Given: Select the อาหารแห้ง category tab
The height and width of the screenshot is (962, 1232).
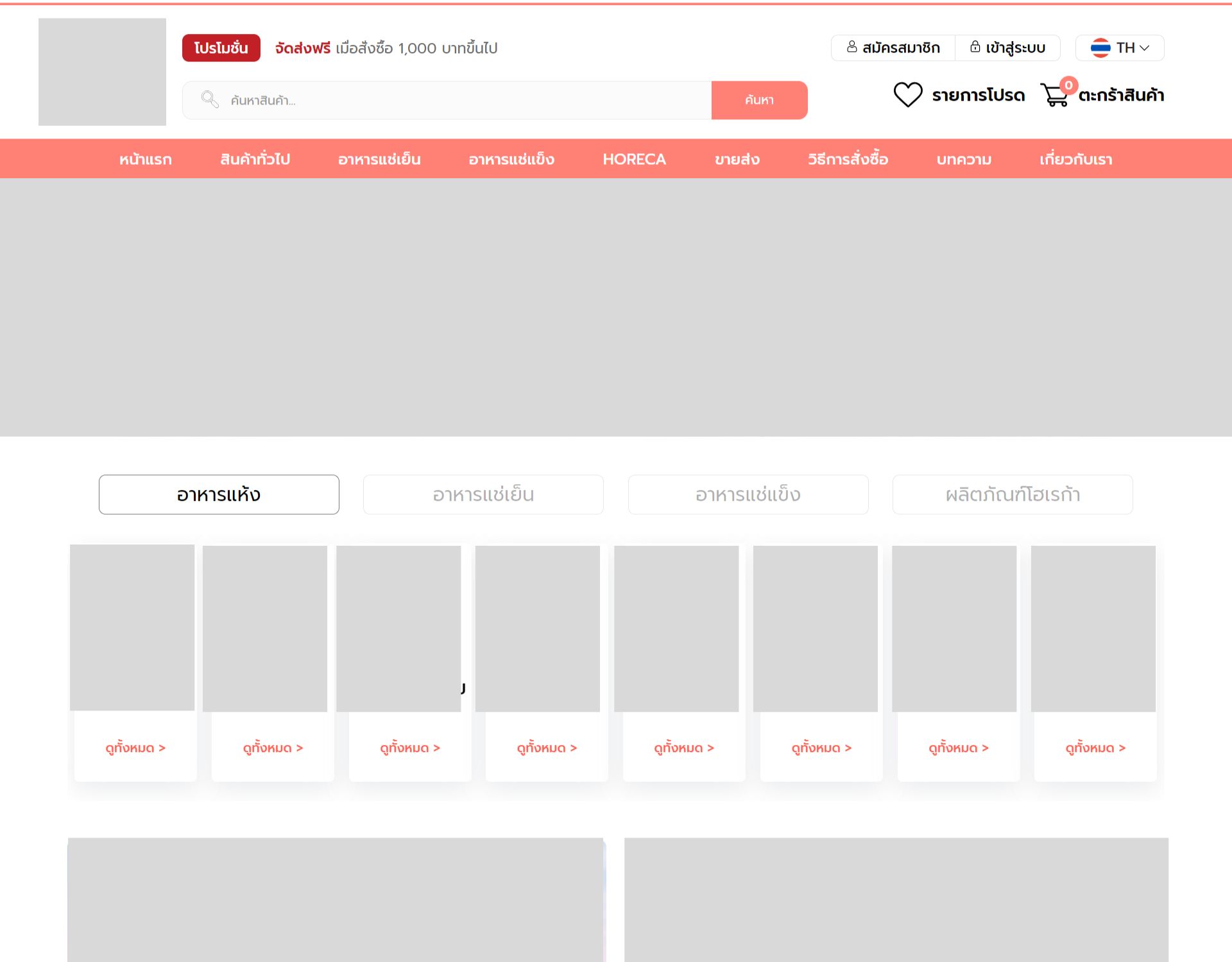Looking at the screenshot, I should [x=219, y=494].
